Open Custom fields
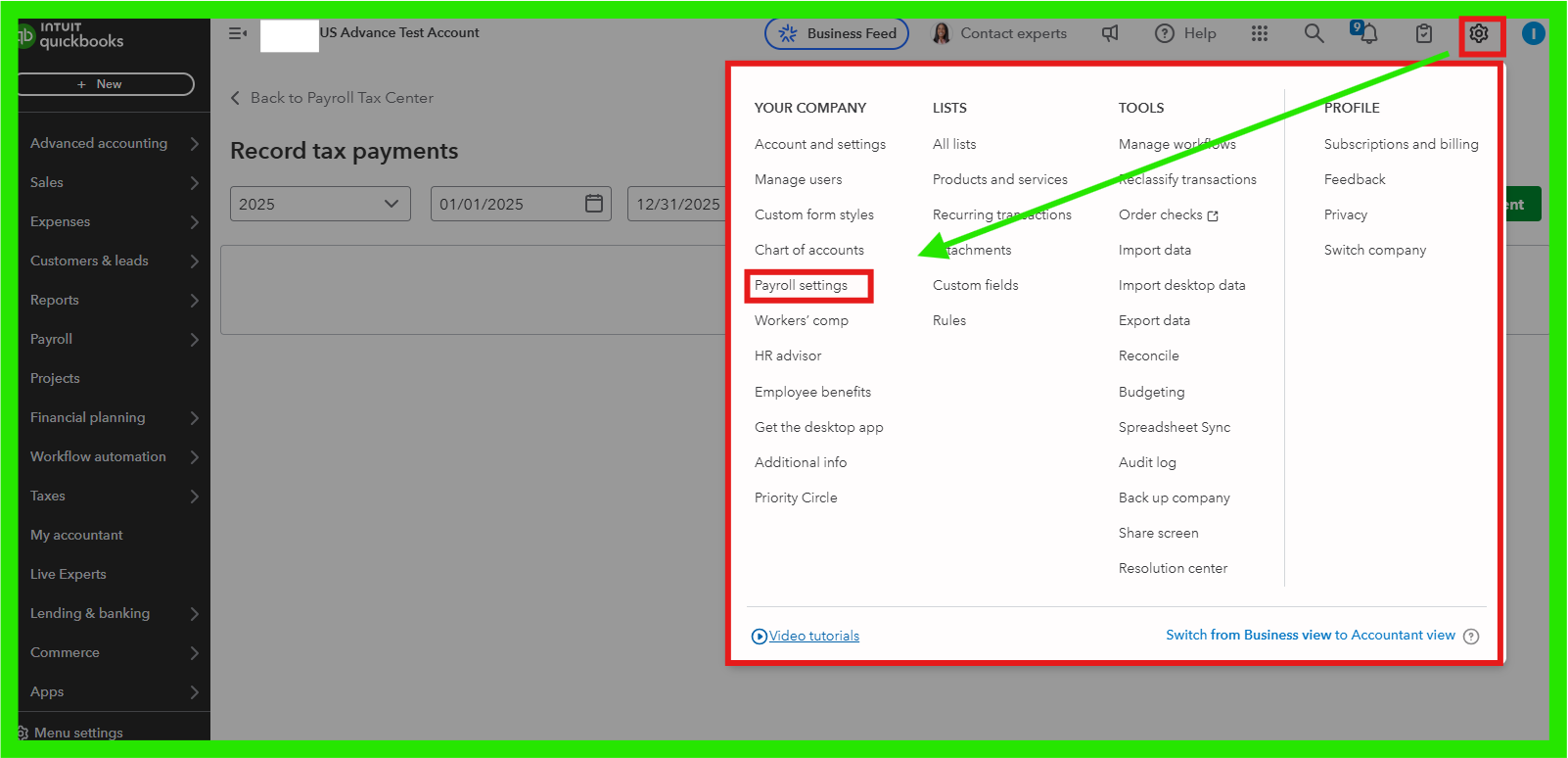 tap(976, 285)
